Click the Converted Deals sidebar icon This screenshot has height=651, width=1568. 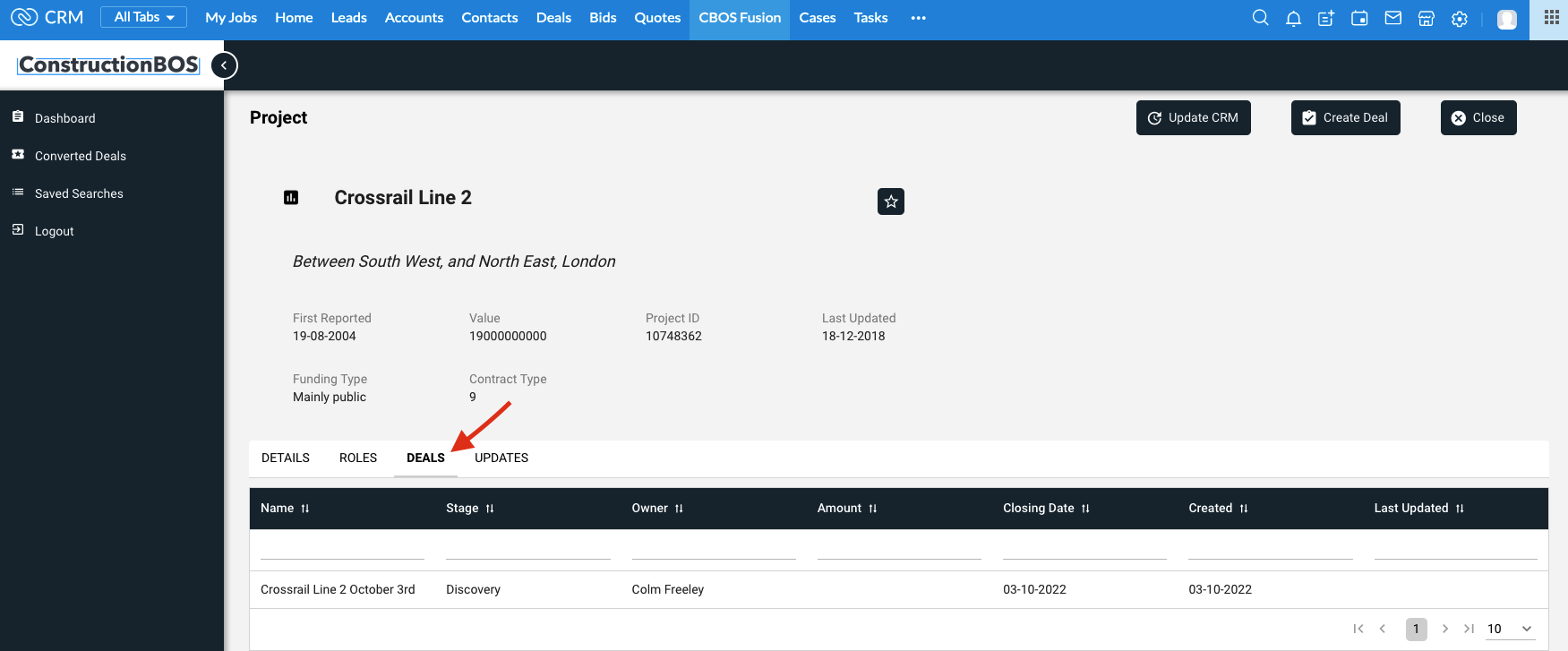[18, 155]
